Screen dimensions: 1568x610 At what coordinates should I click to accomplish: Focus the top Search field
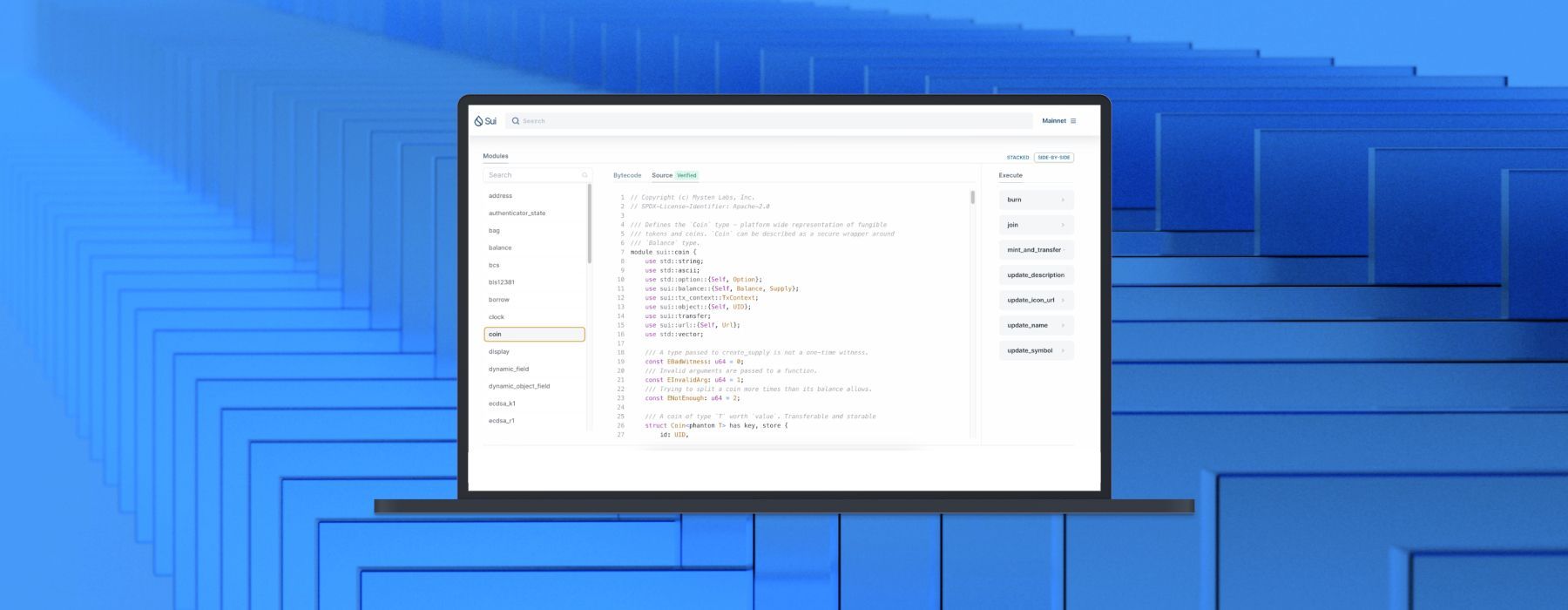[x=769, y=121]
